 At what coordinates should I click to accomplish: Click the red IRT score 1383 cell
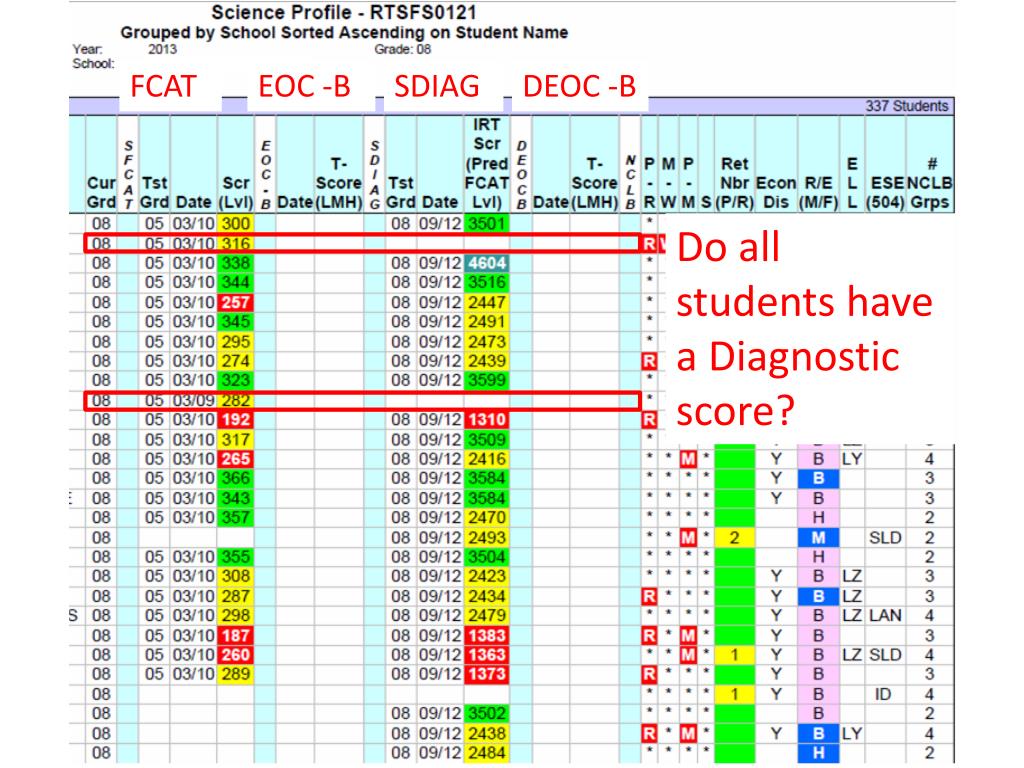tap(487, 635)
